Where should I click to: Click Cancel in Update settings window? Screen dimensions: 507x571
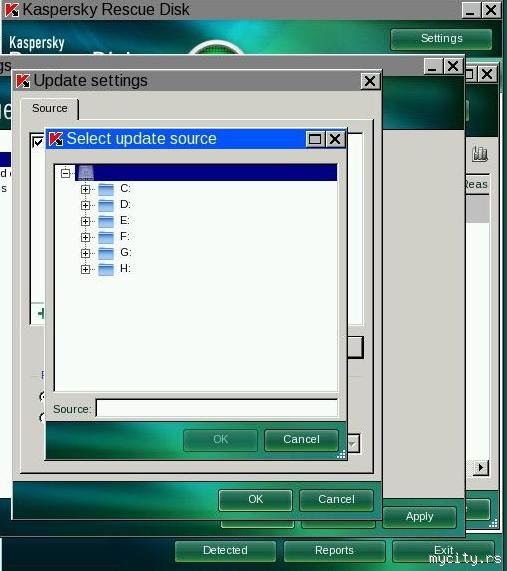tap(336, 500)
